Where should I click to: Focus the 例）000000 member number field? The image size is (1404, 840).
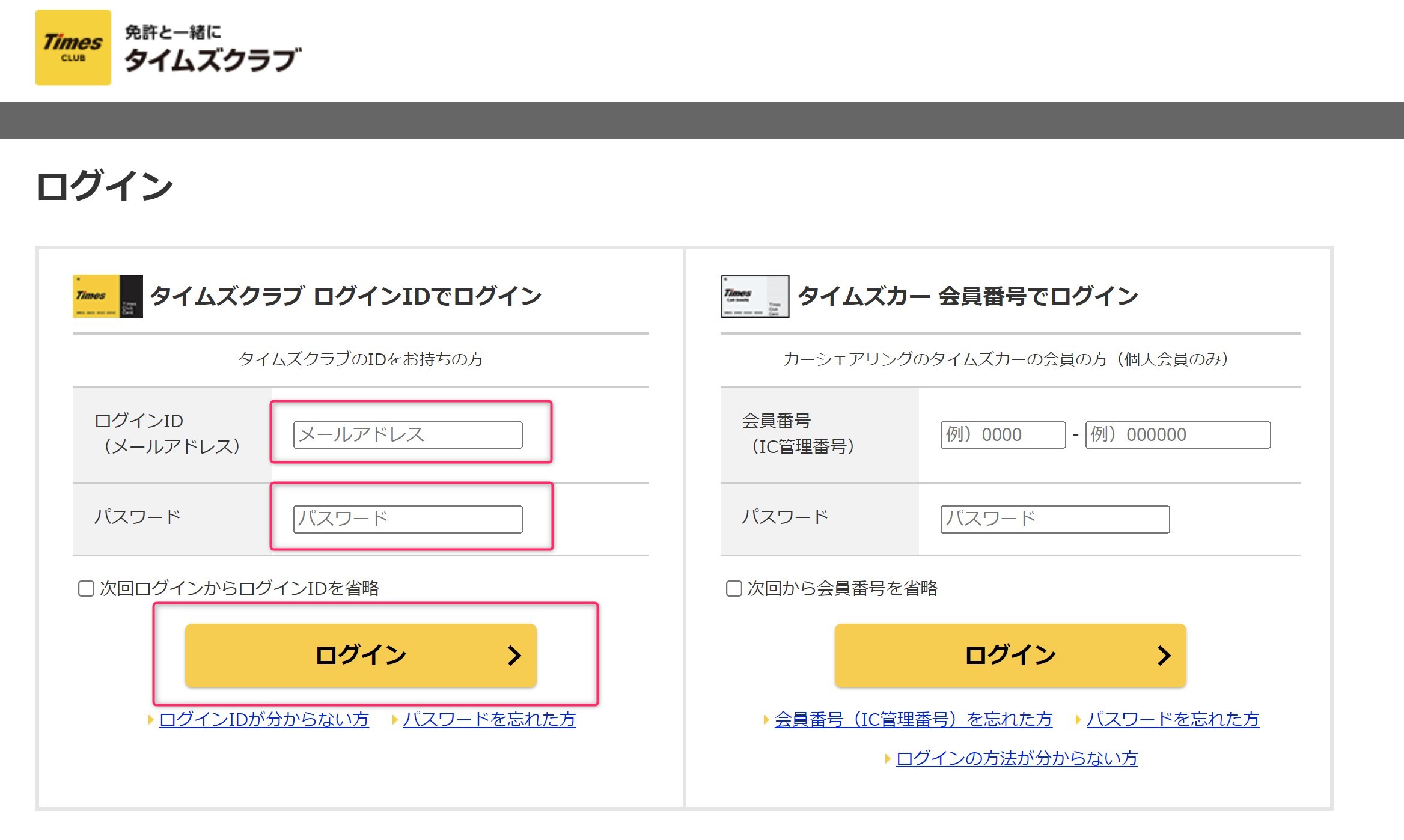point(1178,435)
